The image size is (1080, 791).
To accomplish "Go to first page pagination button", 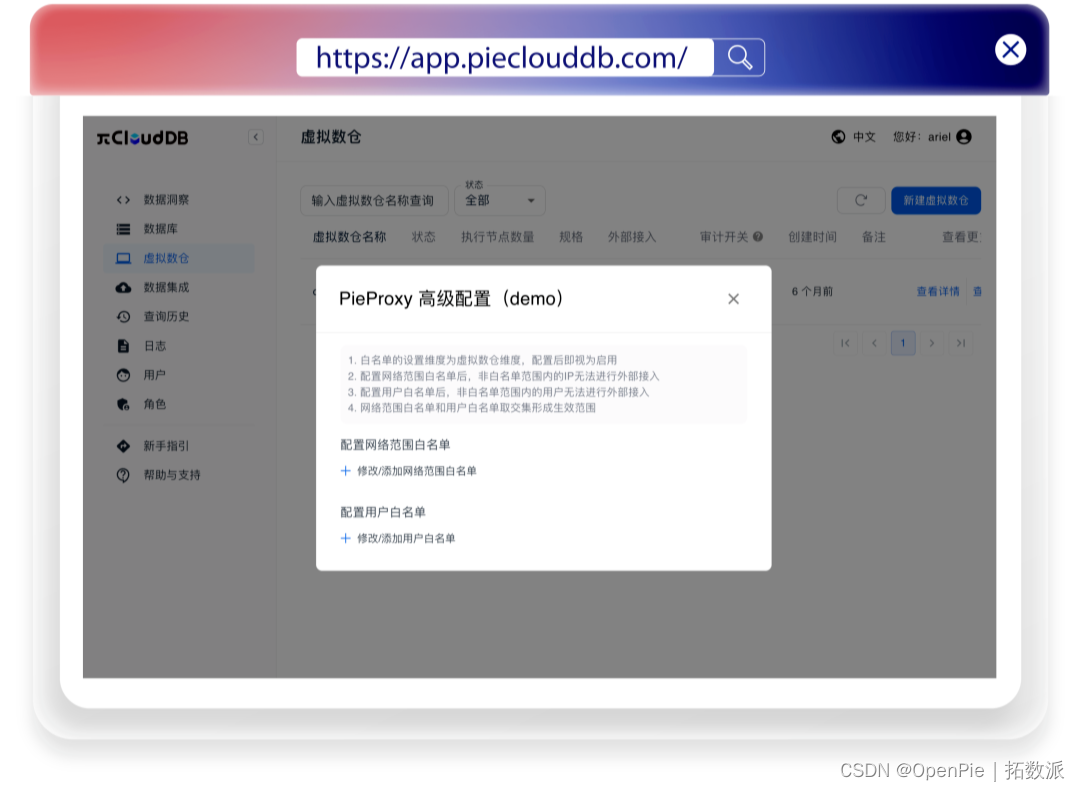I will (x=845, y=343).
